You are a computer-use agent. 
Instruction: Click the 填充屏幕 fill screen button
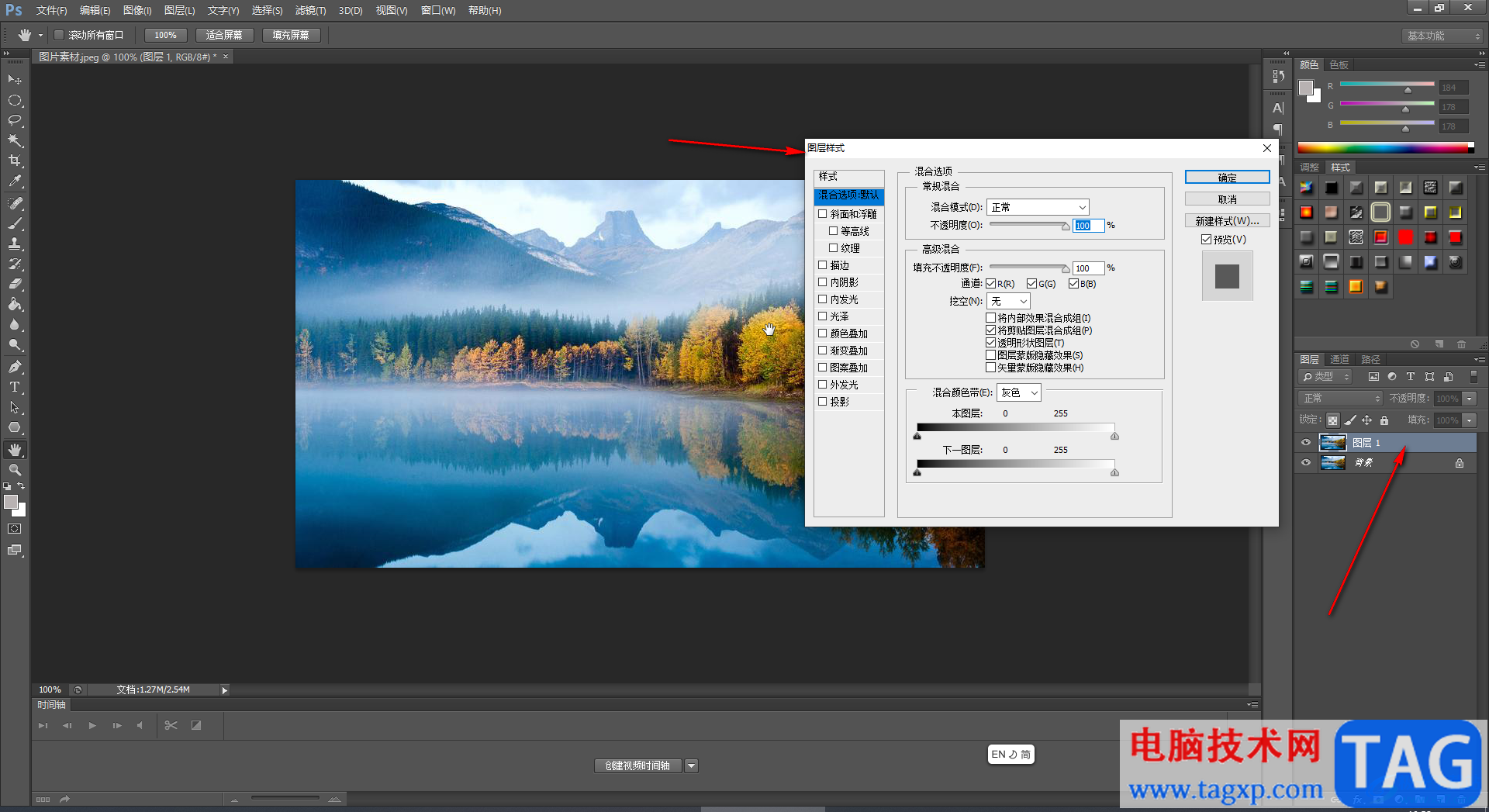tap(291, 35)
